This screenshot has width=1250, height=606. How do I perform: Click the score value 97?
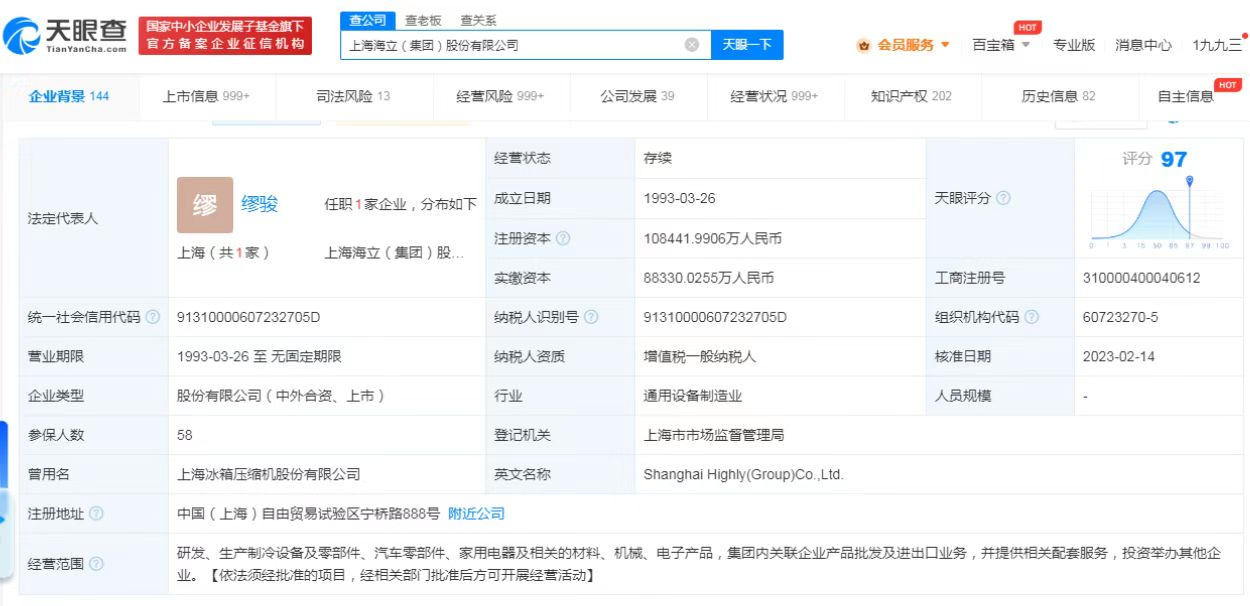click(1174, 159)
